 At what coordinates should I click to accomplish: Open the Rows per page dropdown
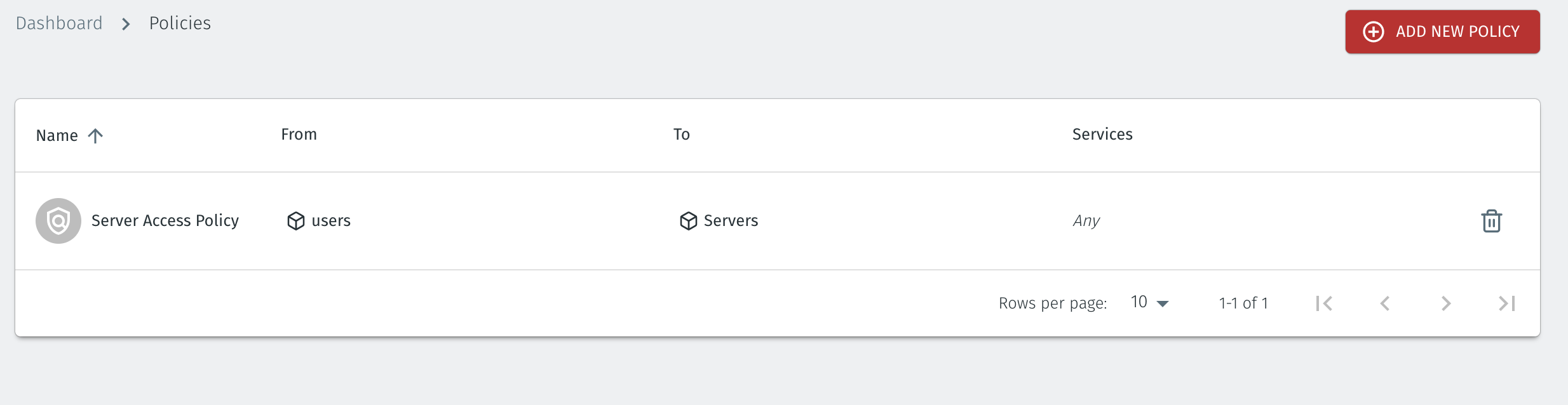pyautogui.click(x=1150, y=303)
